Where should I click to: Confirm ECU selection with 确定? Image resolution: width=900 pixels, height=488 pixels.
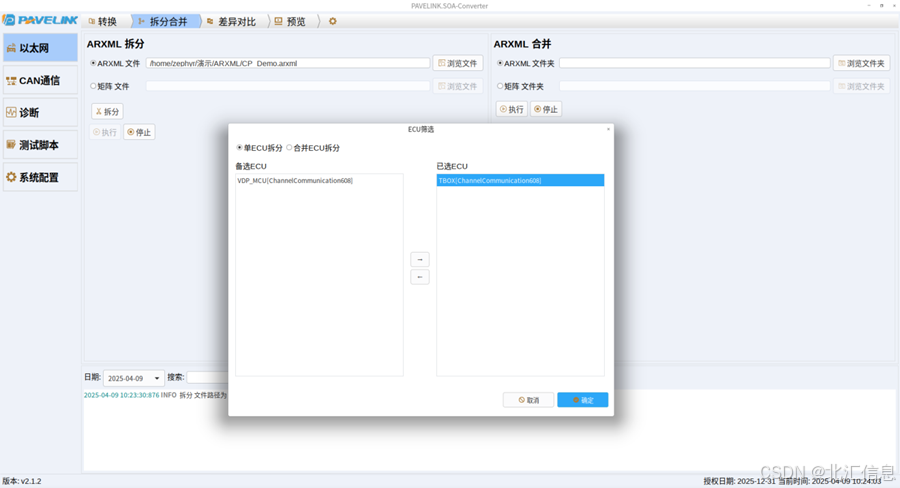pyautogui.click(x=583, y=400)
